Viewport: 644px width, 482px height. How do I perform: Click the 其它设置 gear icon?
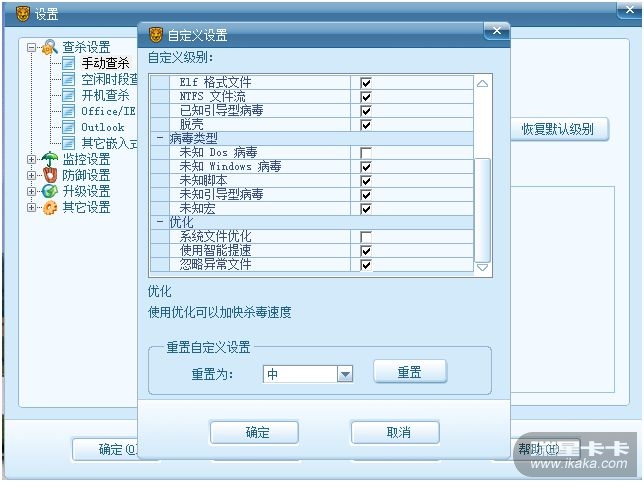50,207
